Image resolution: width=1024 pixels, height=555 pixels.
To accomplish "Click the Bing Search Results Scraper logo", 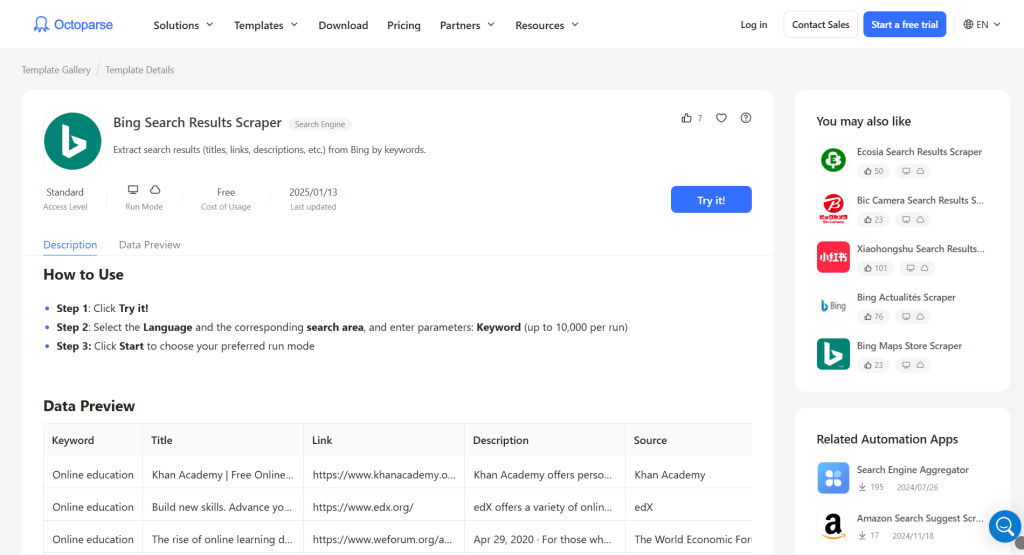I will tap(73, 141).
